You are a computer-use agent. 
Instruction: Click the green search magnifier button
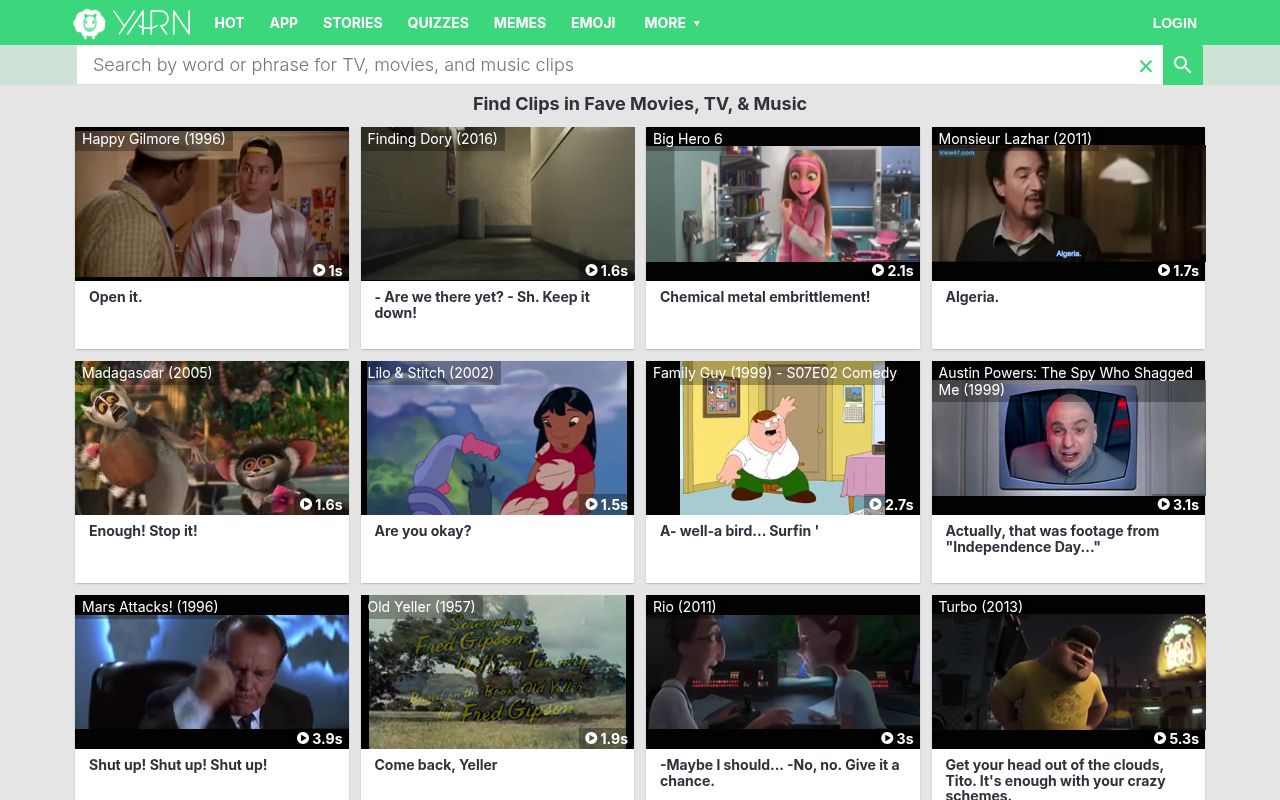click(x=1183, y=65)
